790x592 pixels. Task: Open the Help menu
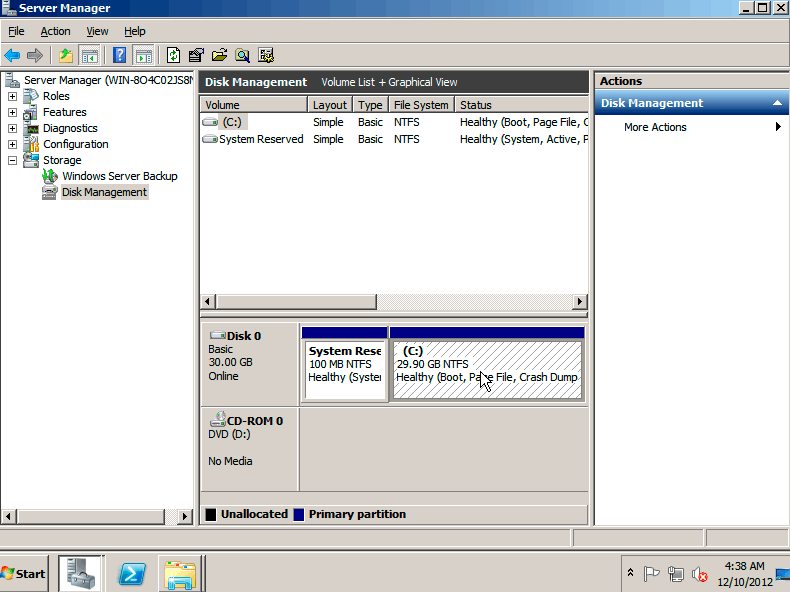click(x=135, y=31)
